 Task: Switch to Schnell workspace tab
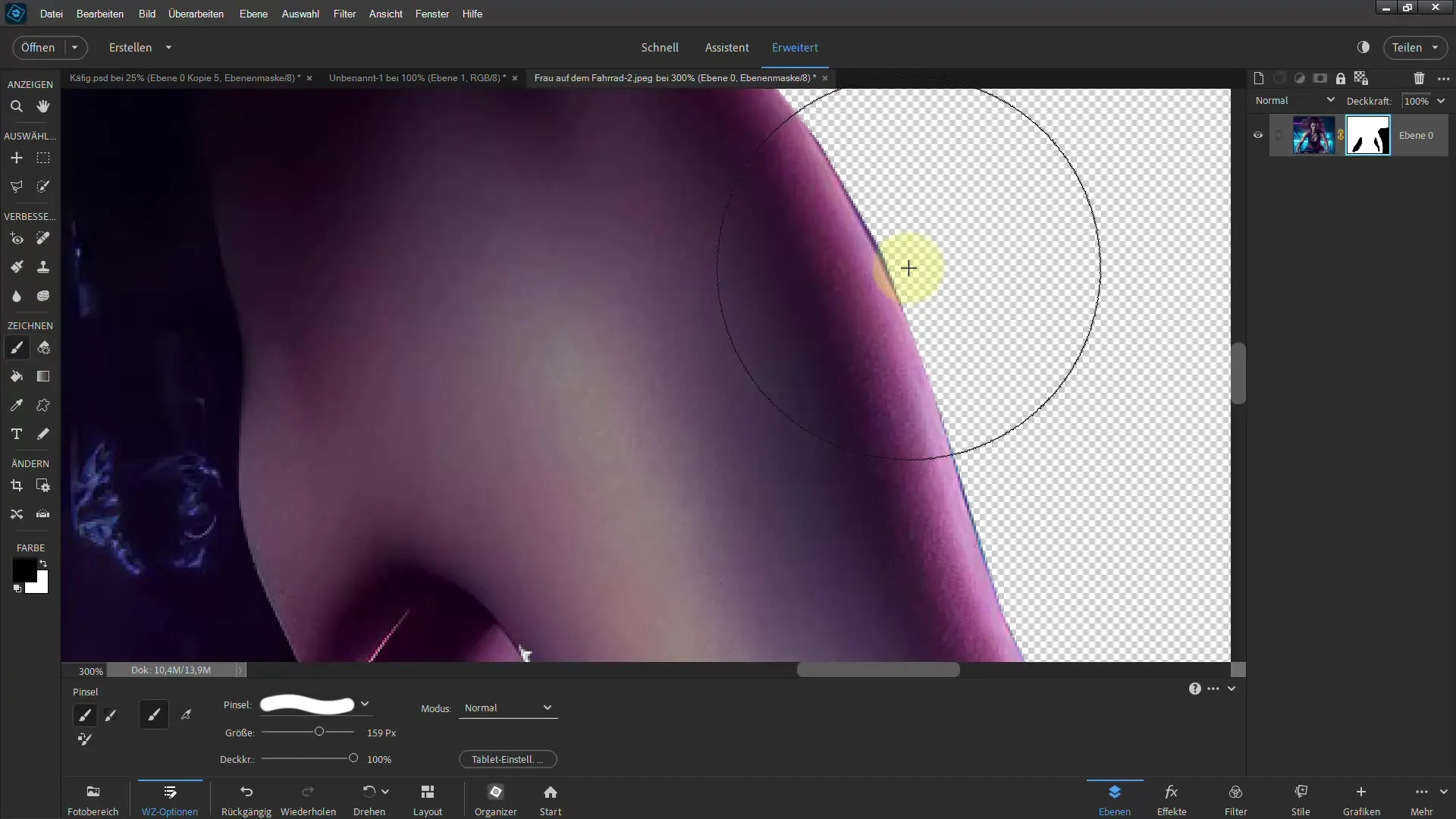pyautogui.click(x=659, y=47)
